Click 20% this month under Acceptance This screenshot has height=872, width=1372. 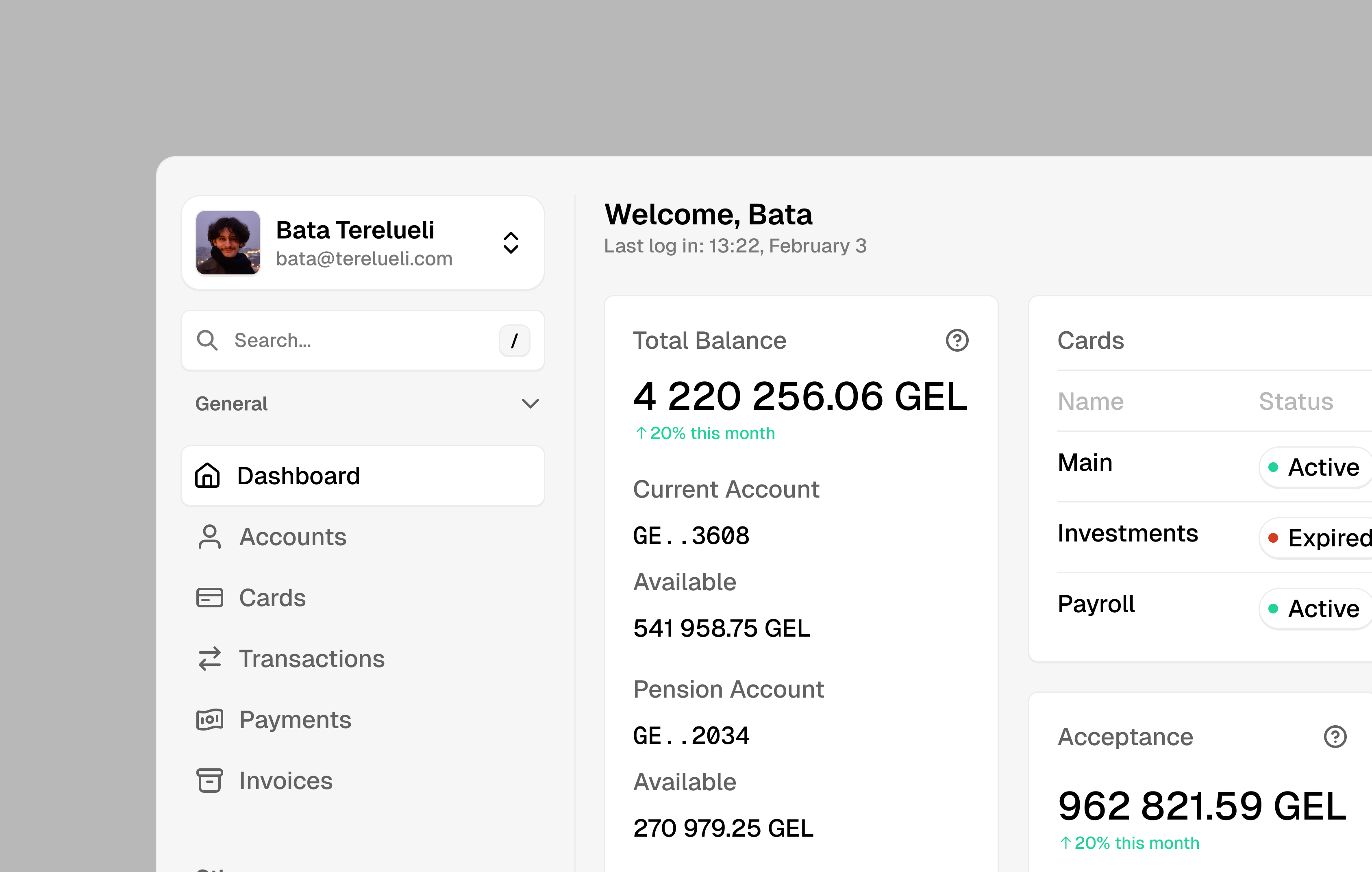pos(1129,843)
